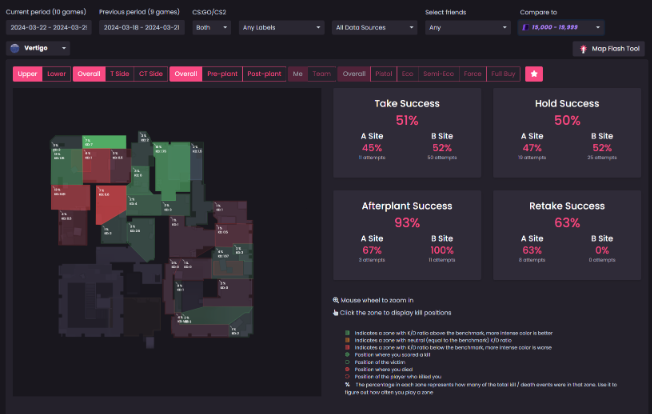This screenshot has height=414, width=652.
Task: Click the star favorite button
Action: [534, 74]
